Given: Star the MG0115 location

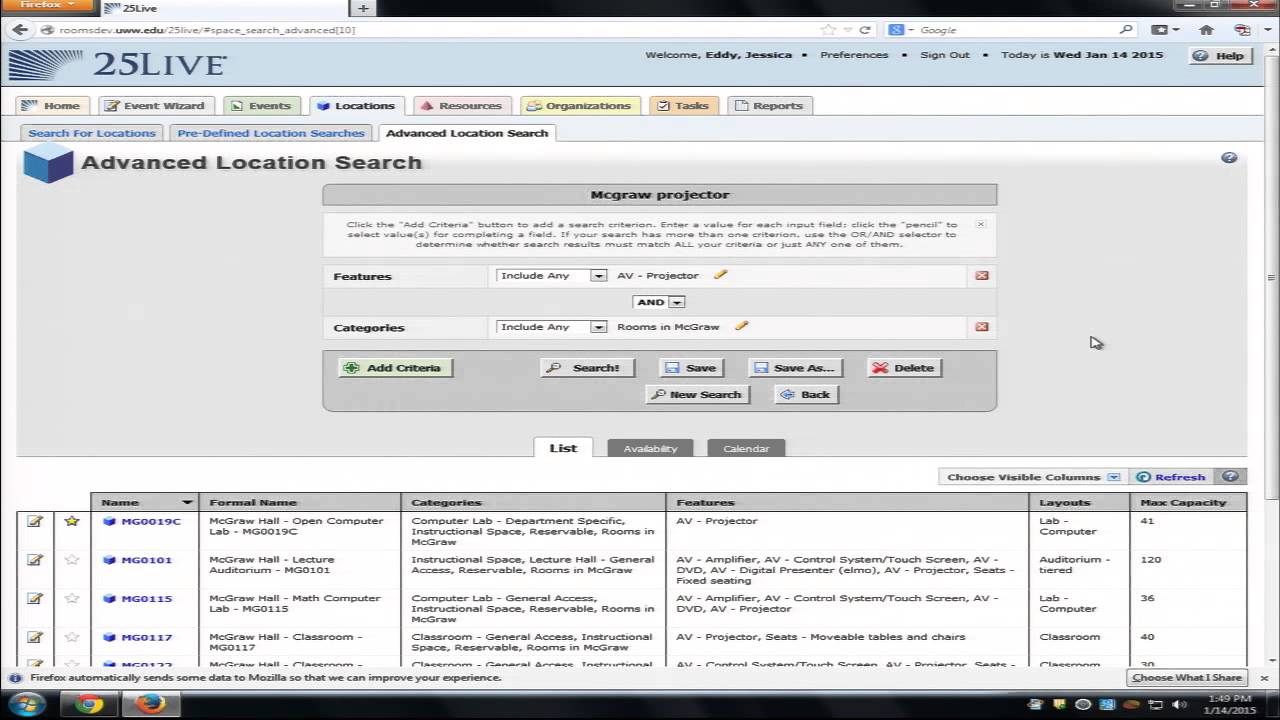Looking at the screenshot, I should [x=71, y=599].
